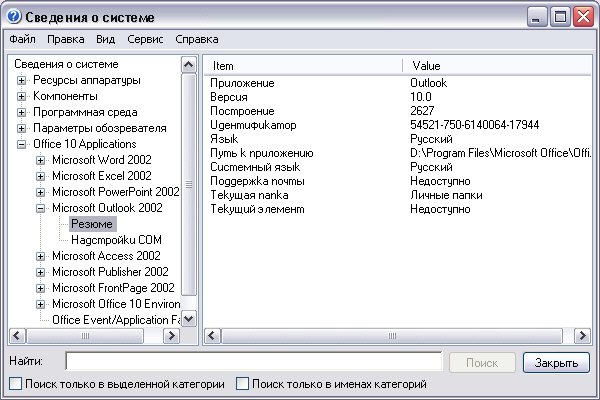Select the Резюме tree item
This screenshot has height=400, width=600.
pyautogui.click(x=91, y=224)
